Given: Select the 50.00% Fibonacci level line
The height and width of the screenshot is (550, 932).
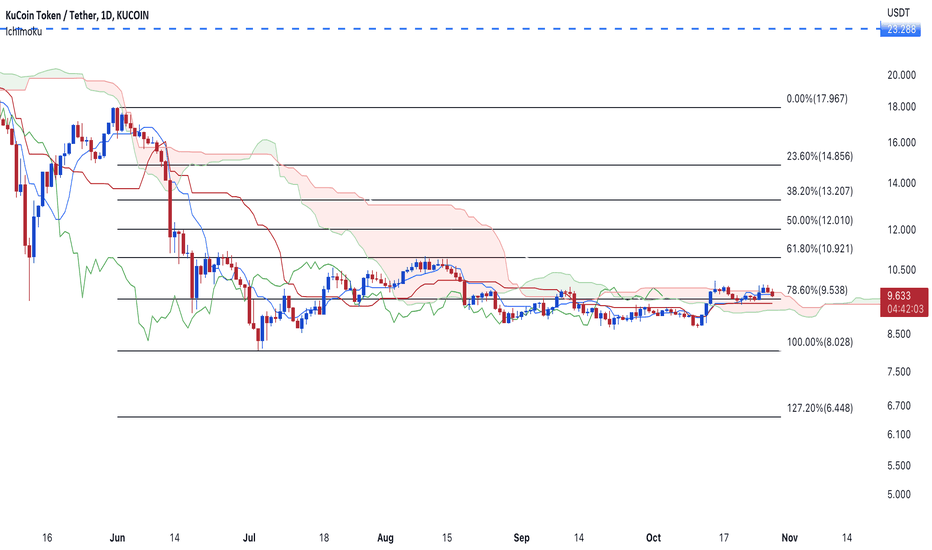Looking at the screenshot, I should point(449,230).
